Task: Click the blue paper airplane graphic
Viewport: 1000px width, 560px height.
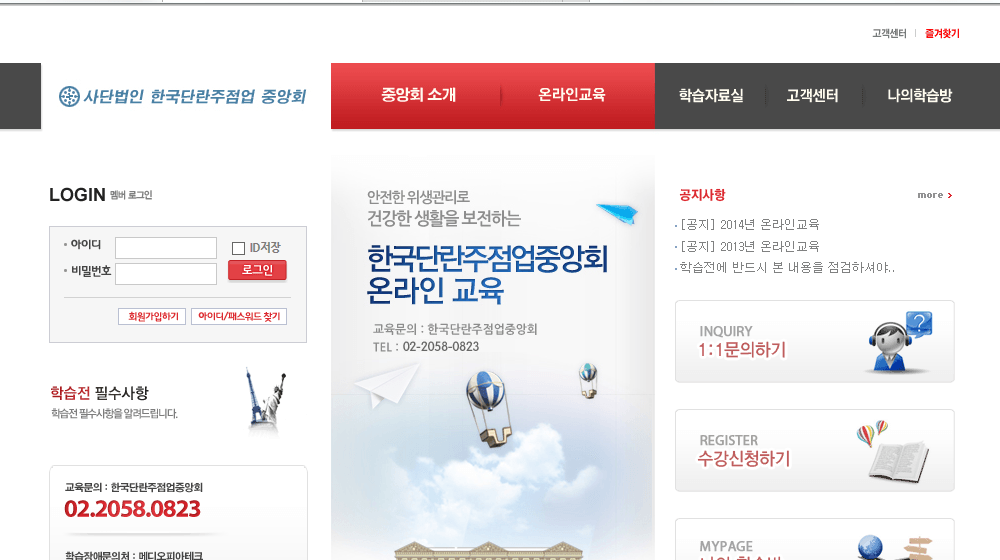Action: point(617,213)
